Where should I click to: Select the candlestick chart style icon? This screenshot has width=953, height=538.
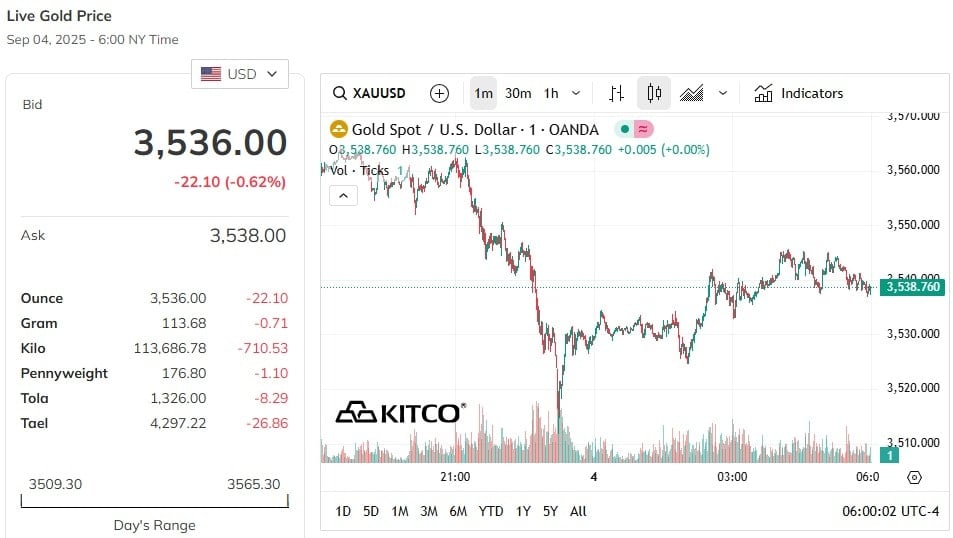[654, 94]
